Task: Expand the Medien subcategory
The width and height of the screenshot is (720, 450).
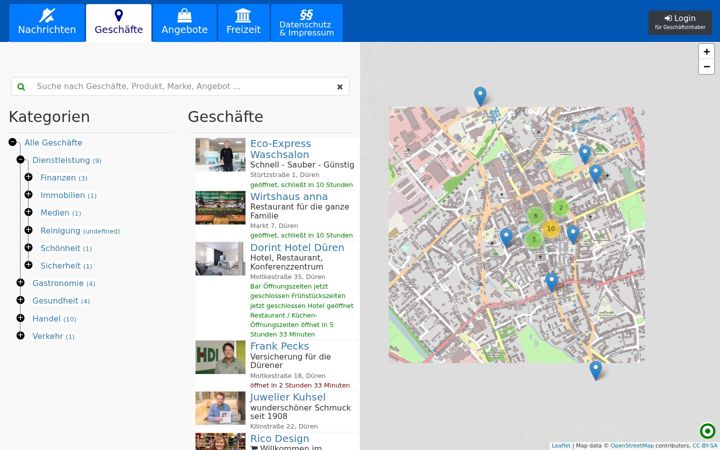Action: click(28, 212)
